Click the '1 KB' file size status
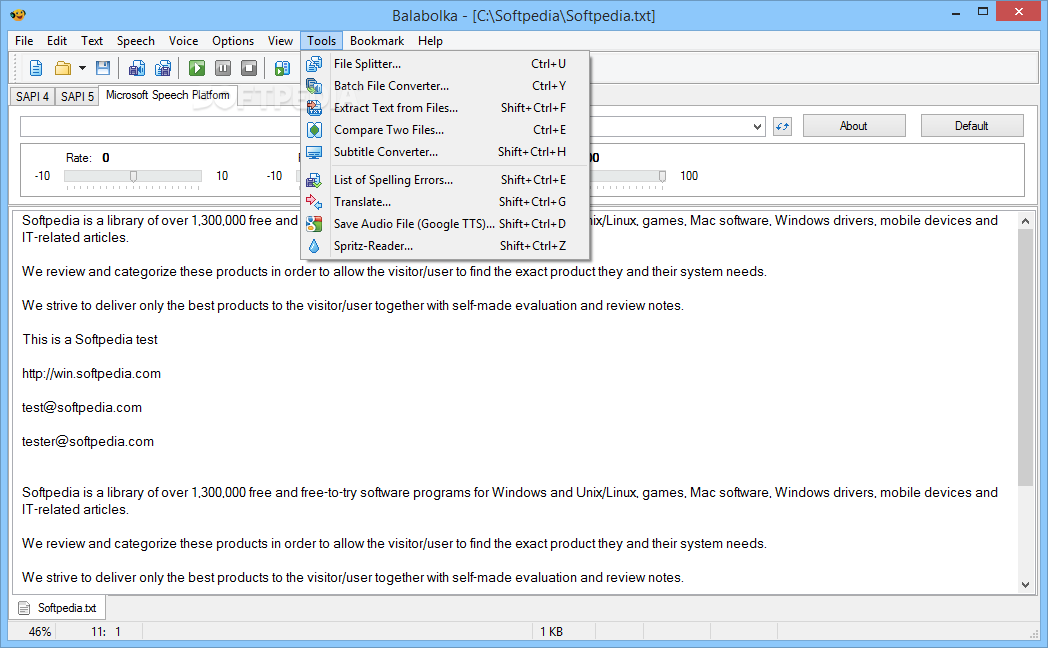The width and height of the screenshot is (1048, 648). (551, 632)
